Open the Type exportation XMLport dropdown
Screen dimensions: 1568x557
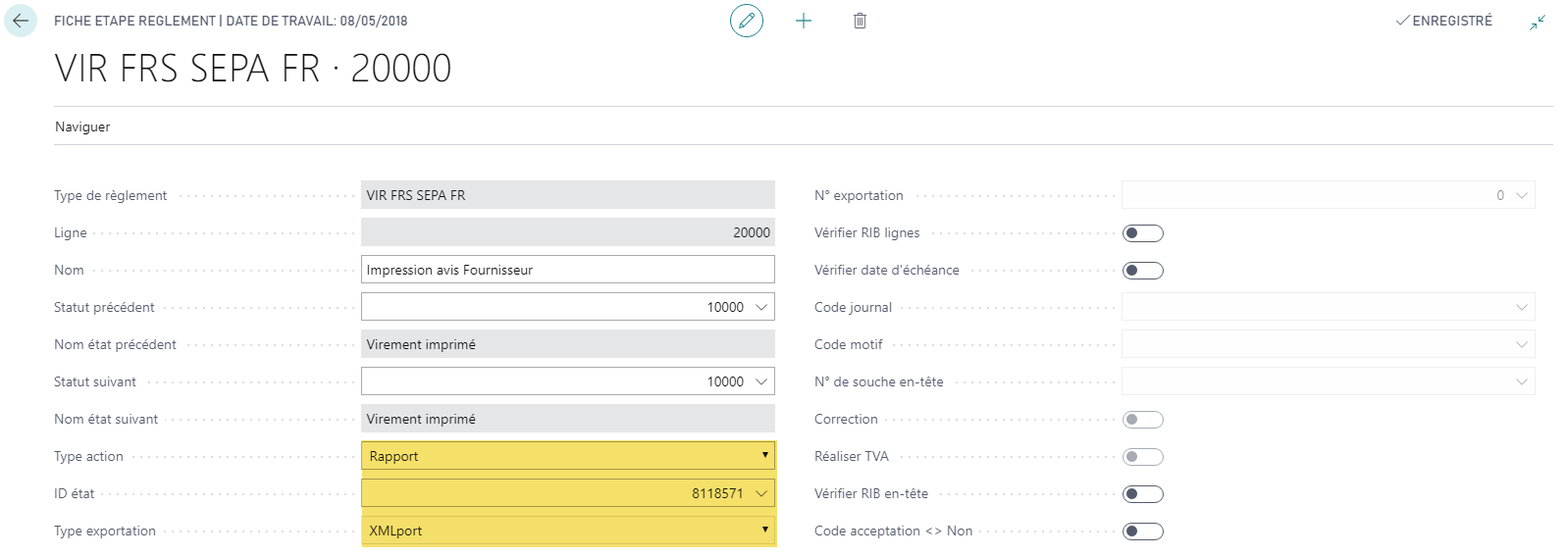click(764, 531)
